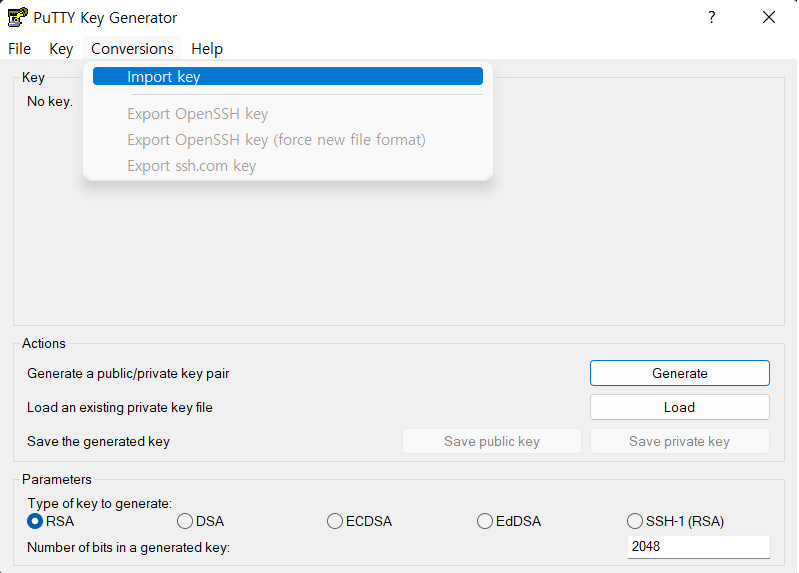Click Export OpenSSH key (force new file format)
The image size is (799, 573).
click(288, 140)
